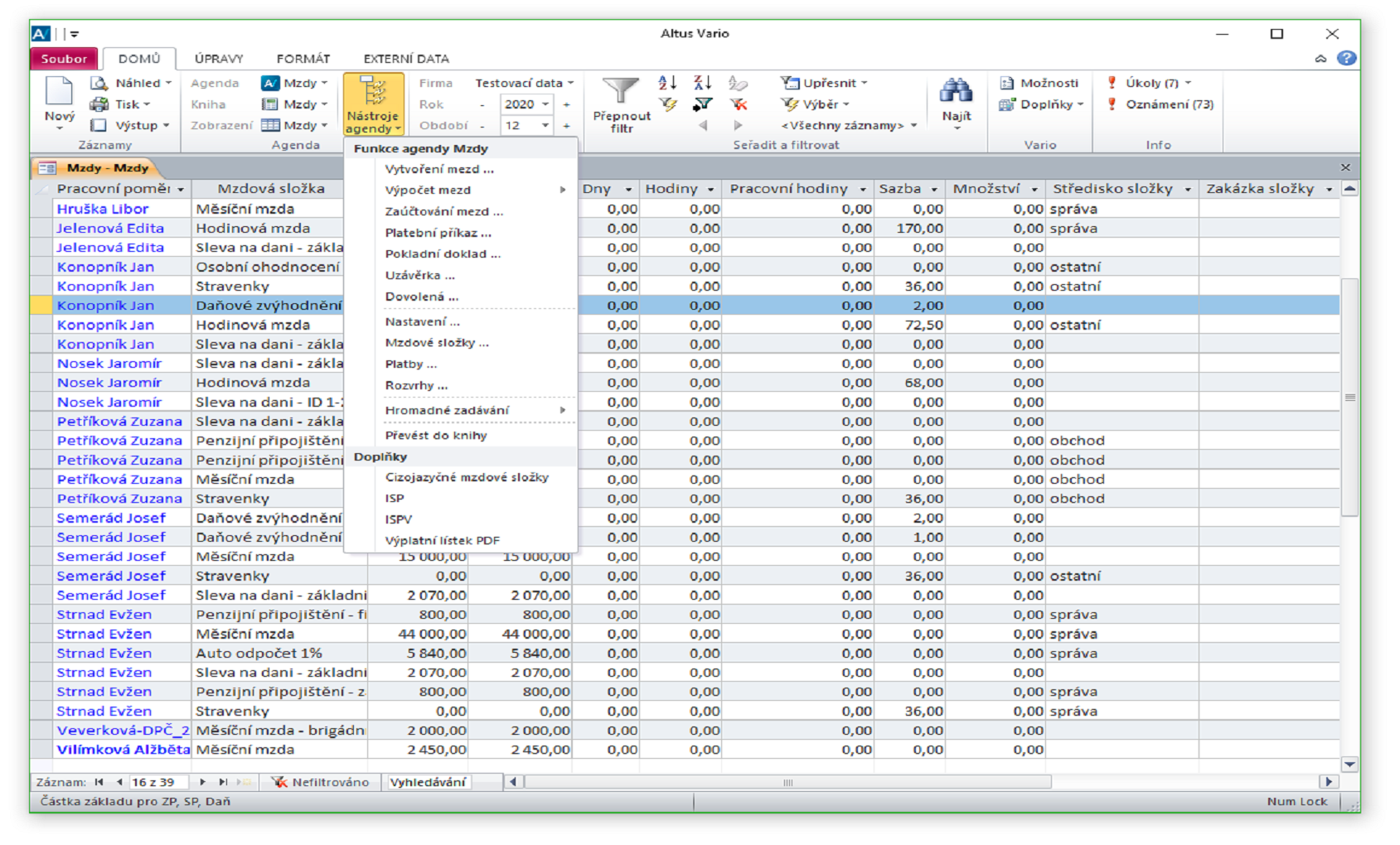The image size is (1400, 845).
Task: Click the Upřesnit filter icon
Action: point(790,83)
